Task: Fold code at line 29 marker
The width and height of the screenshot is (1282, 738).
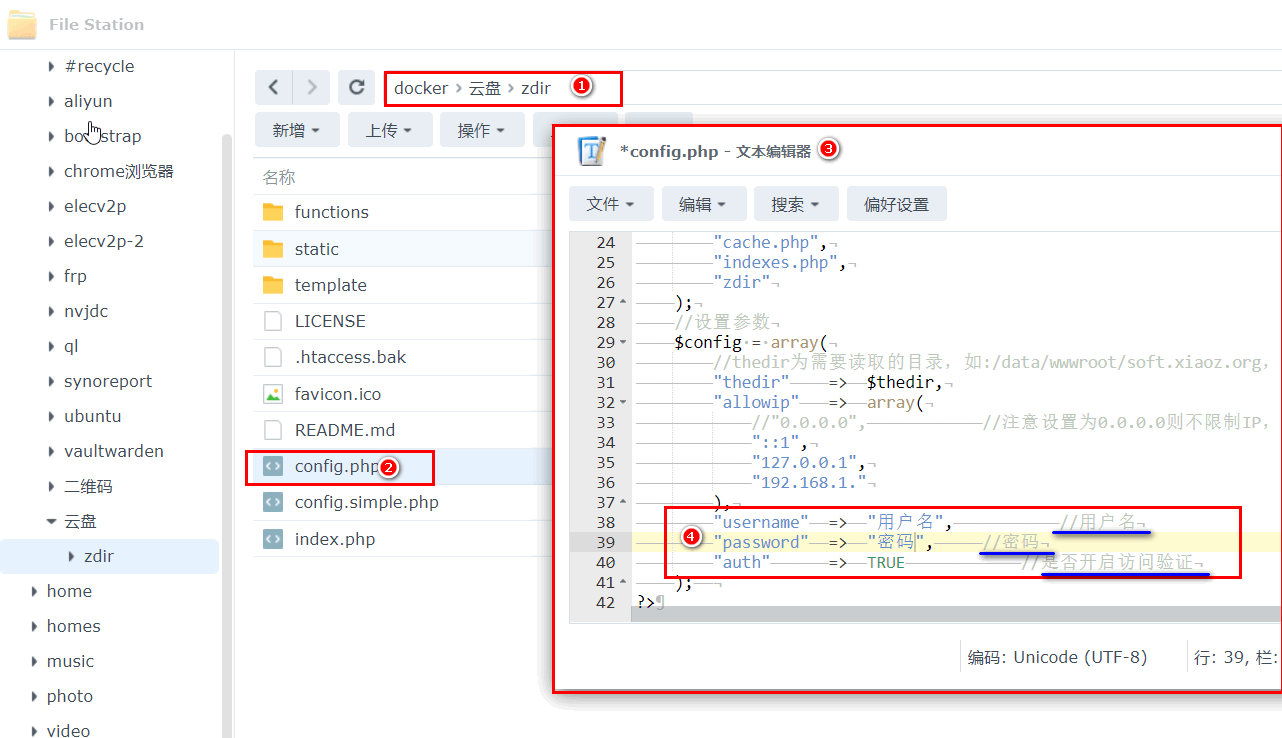Action: (624, 342)
